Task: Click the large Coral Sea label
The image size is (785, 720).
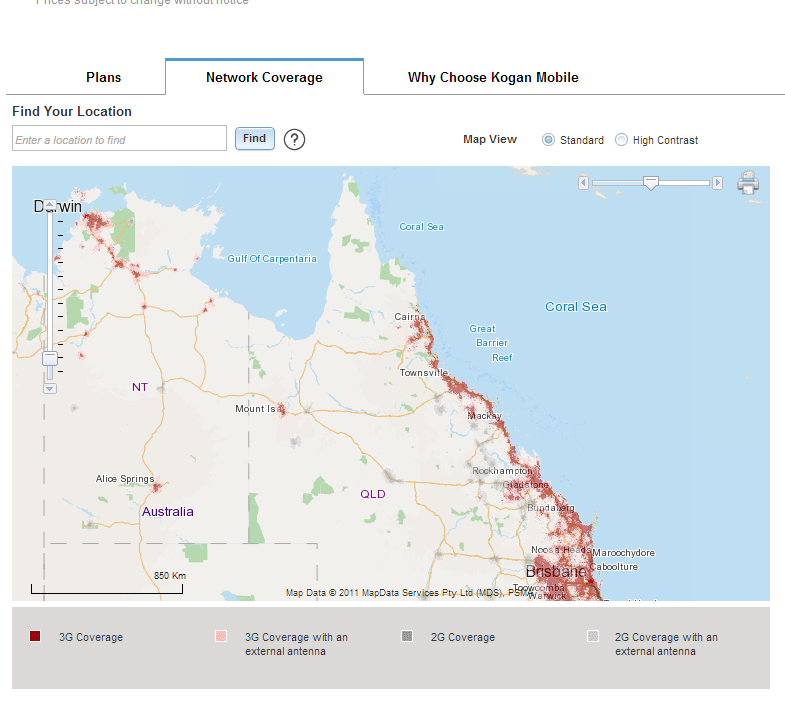Action: 576,307
